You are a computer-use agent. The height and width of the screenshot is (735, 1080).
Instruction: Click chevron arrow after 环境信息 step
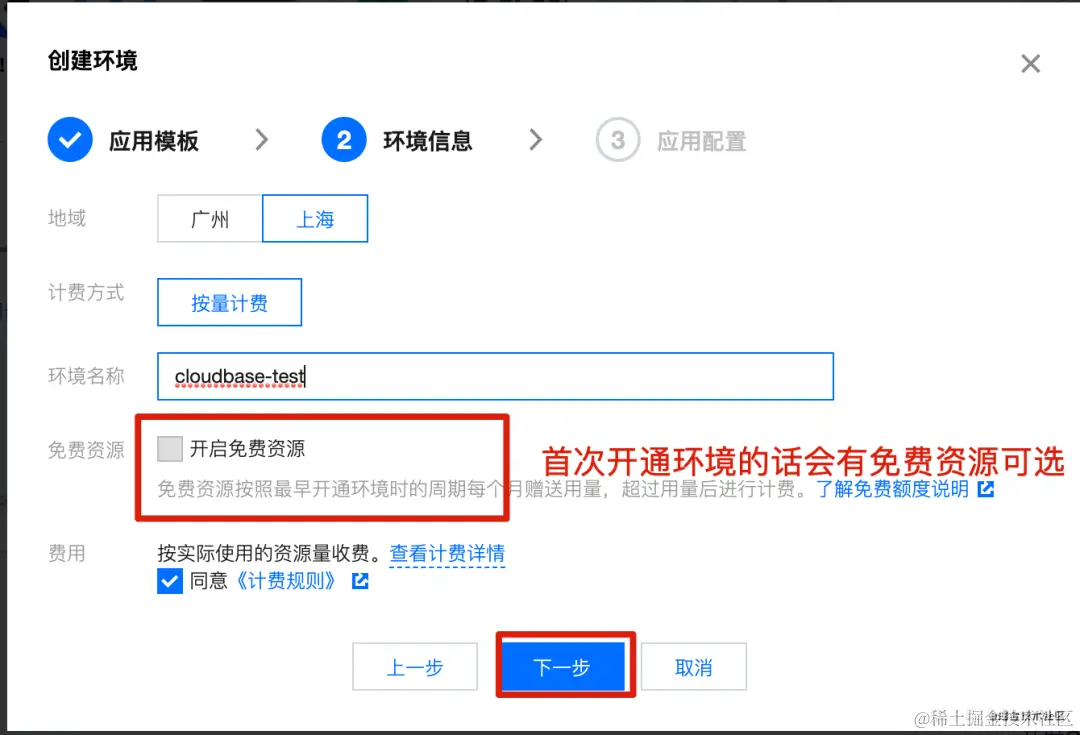[x=536, y=140]
